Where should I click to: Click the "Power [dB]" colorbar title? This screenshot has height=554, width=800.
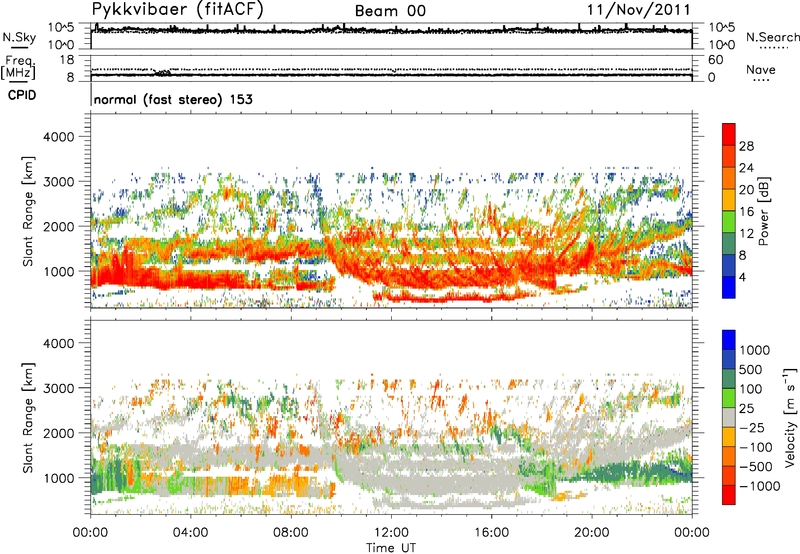coord(764,211)
